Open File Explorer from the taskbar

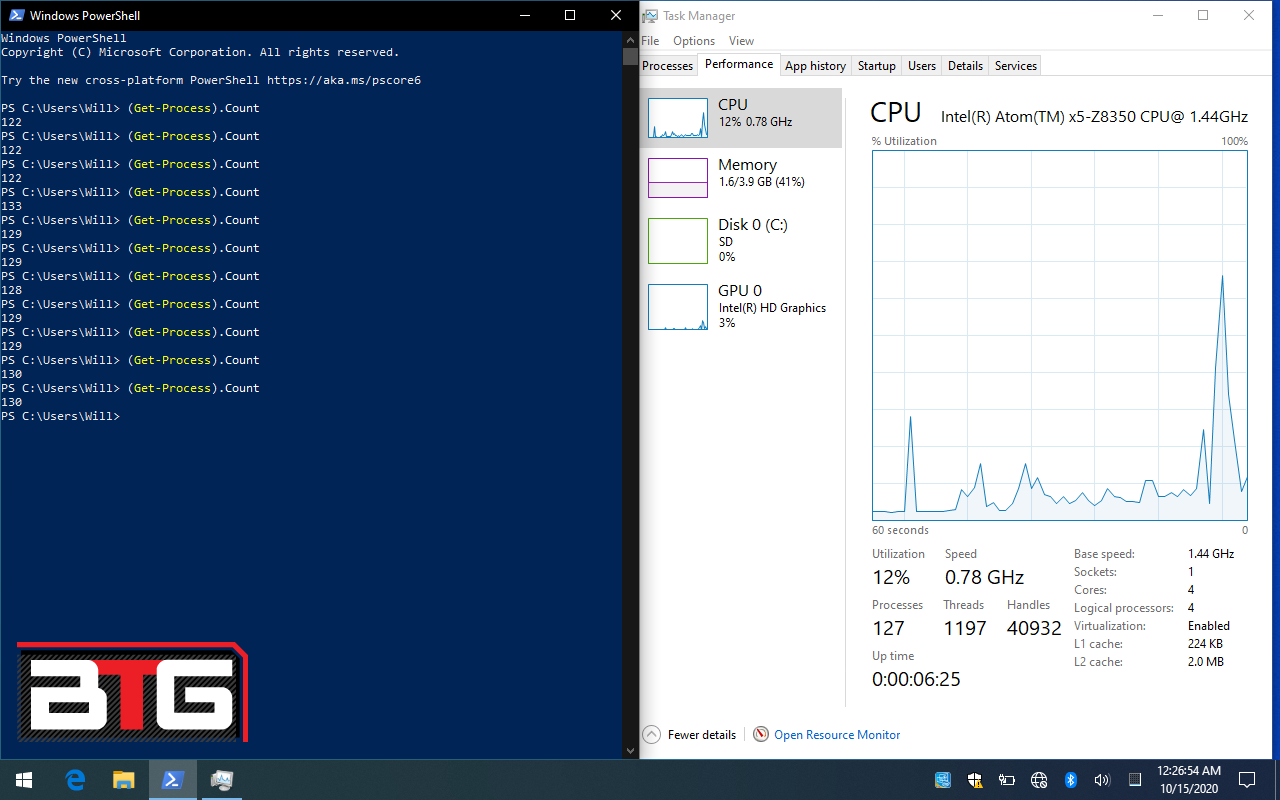[123, 779]
